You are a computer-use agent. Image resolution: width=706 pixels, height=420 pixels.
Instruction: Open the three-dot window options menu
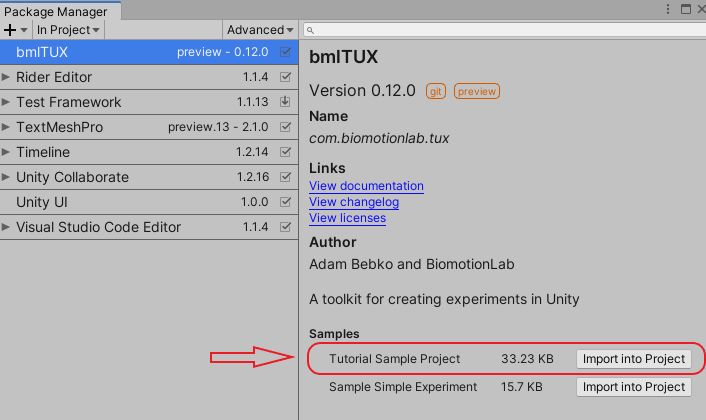(668, 9)
